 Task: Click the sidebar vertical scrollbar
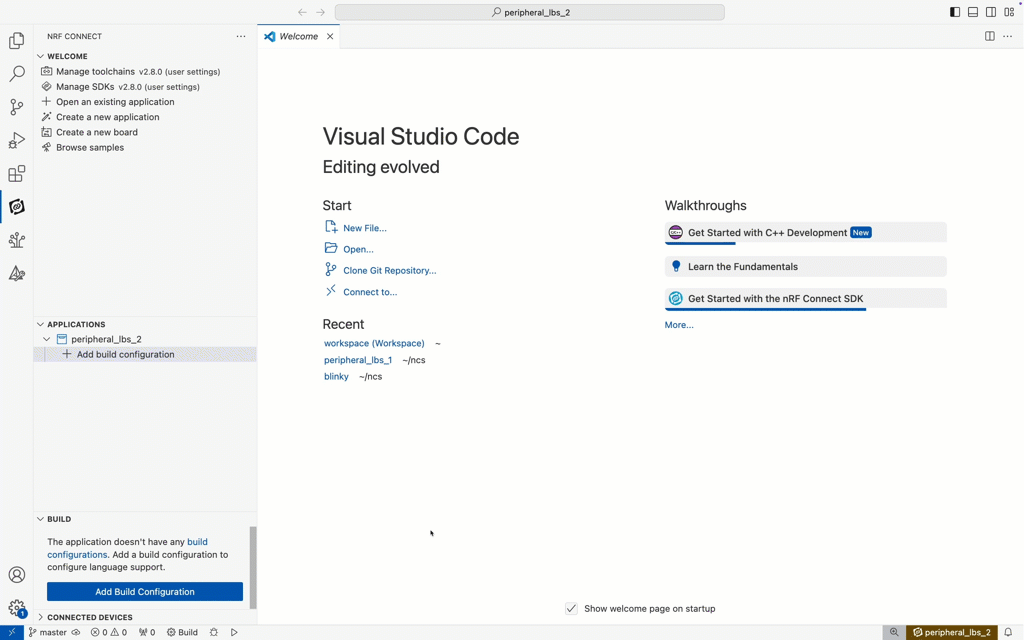click(253, 567)
